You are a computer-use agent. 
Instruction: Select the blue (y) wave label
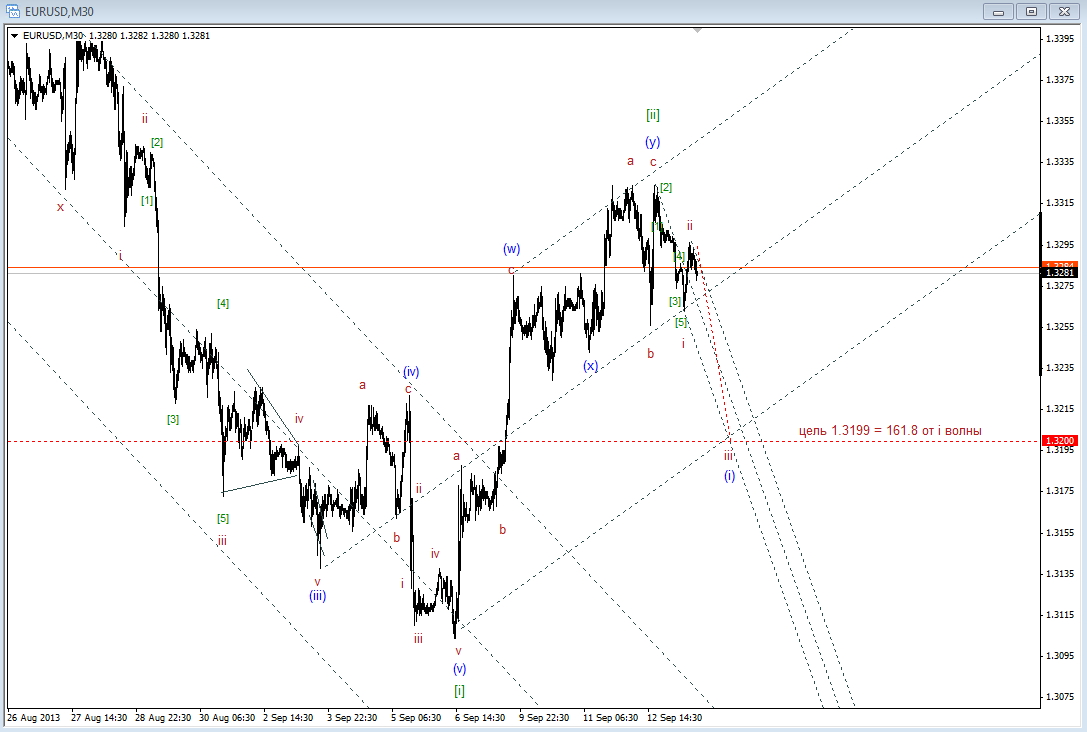tap(652, 142)
